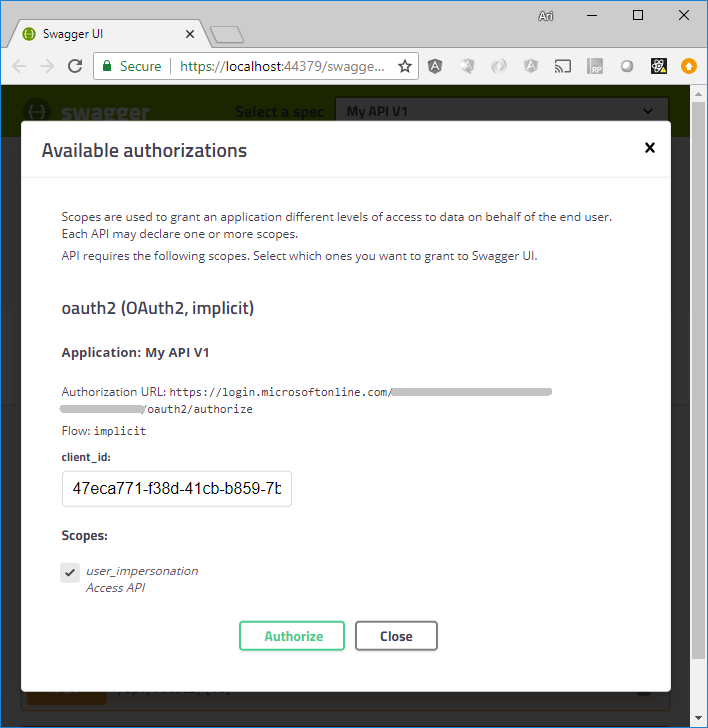Click the green Authorize button
This screenshot has width=708, height=728.
pyautogui.click(x=292, y=636)
